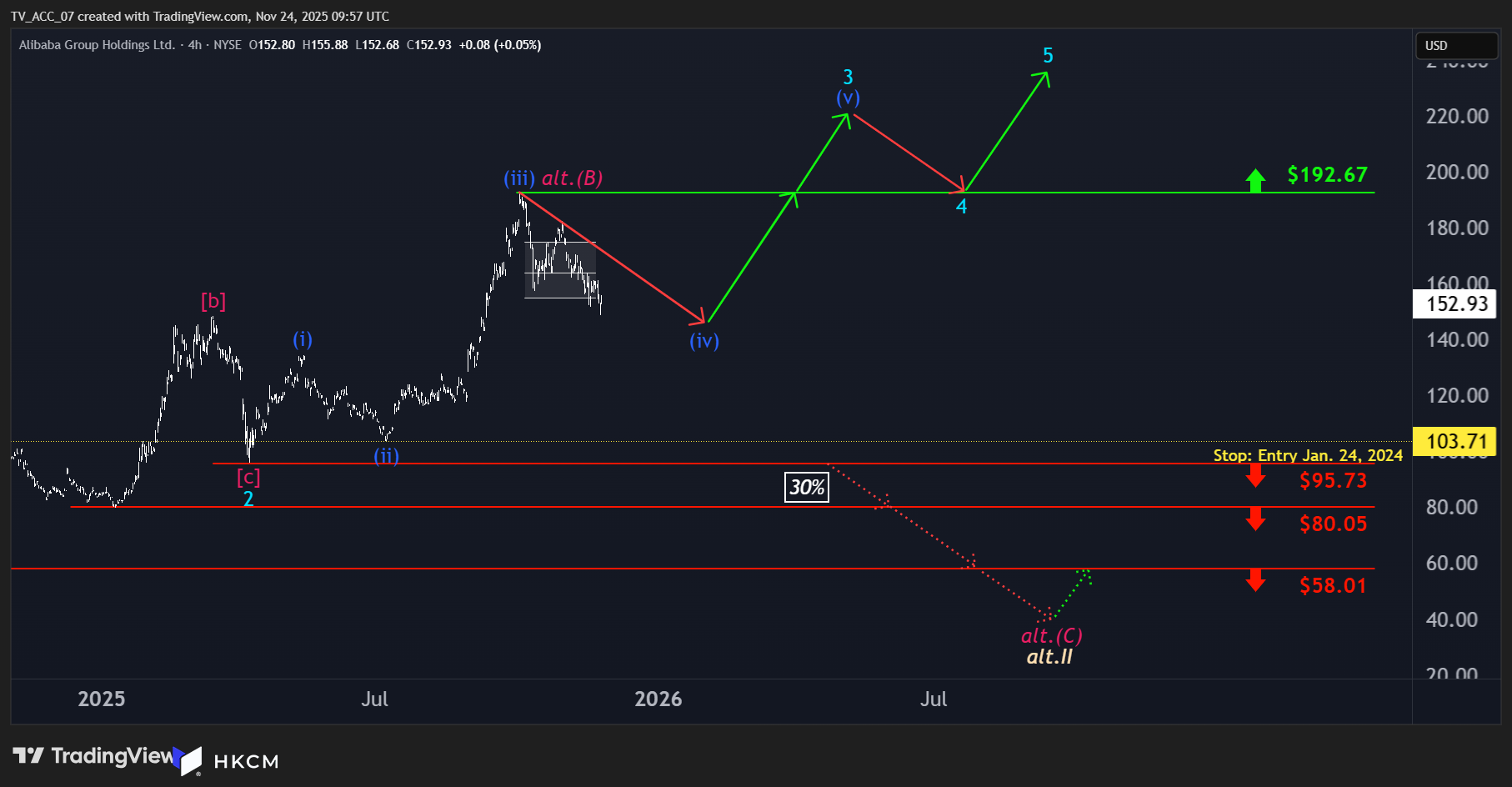The image size is (1512, 787).
Task: Click the NYSE exchange label
Action: 228,45
